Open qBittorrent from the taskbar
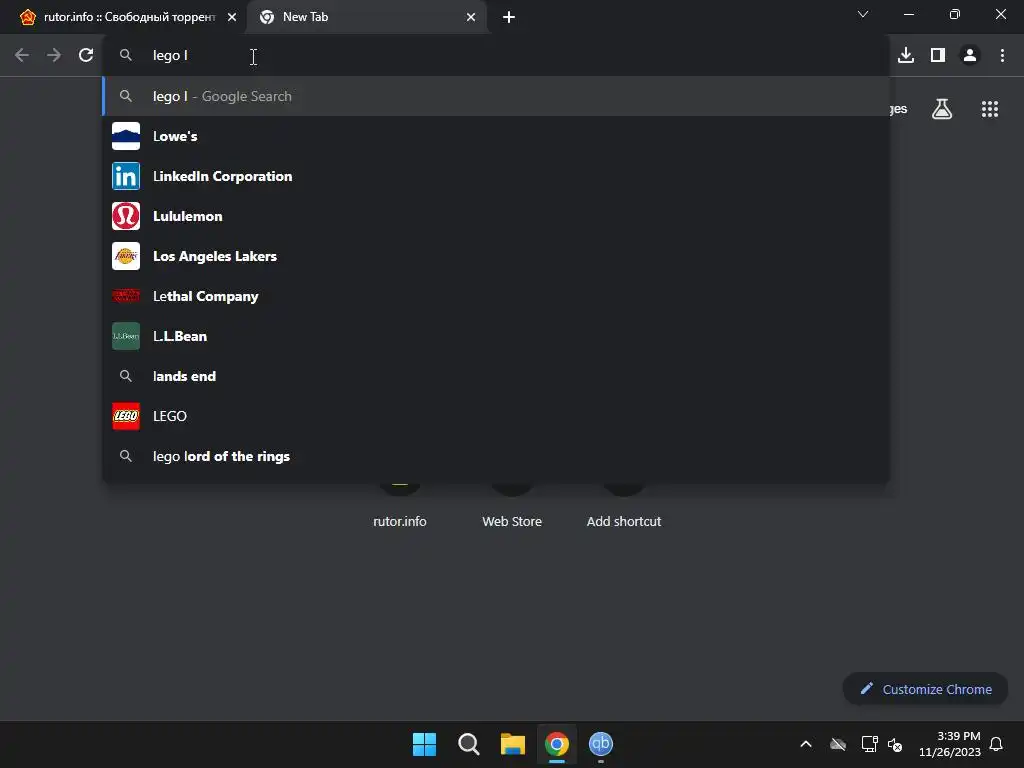This screenshot has height=768, width=1024. point(601,744)
